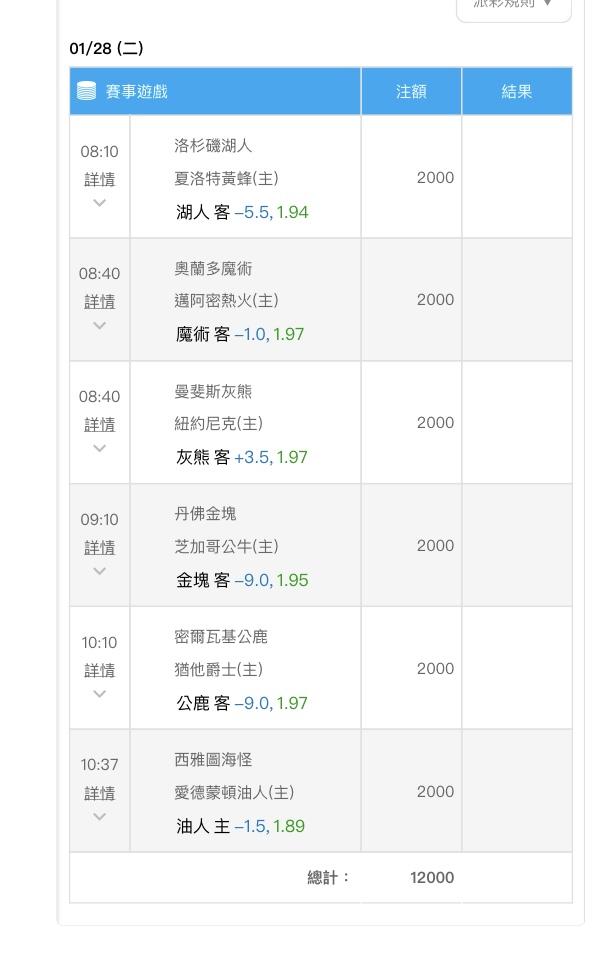Select the 油人 主 -1.5 bet line
Viewport: 592px width, 955px height.
click(x=240, y=826)
